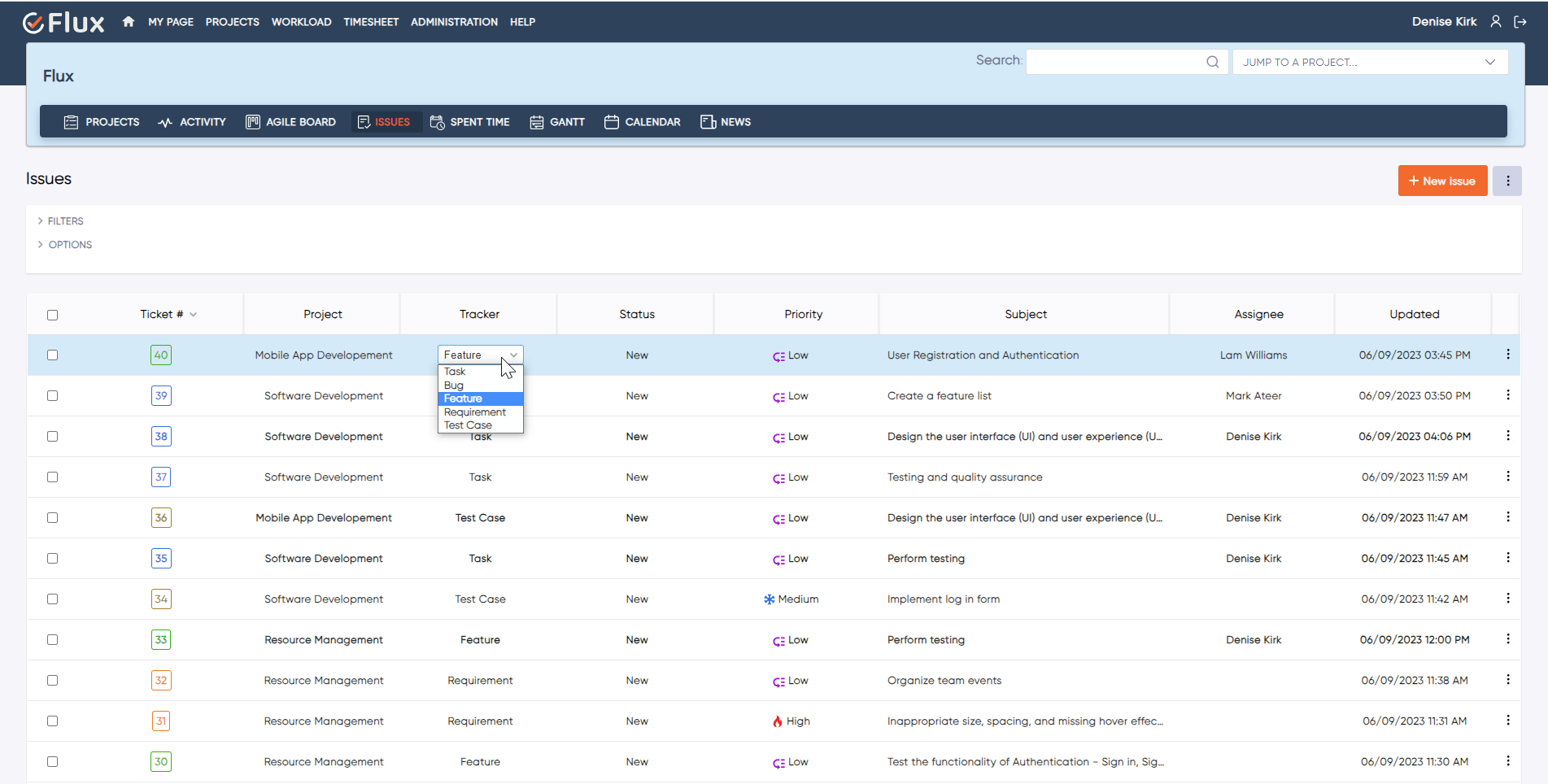
Task: Select the checkbox for ticket 34
Action: [53, 599]
